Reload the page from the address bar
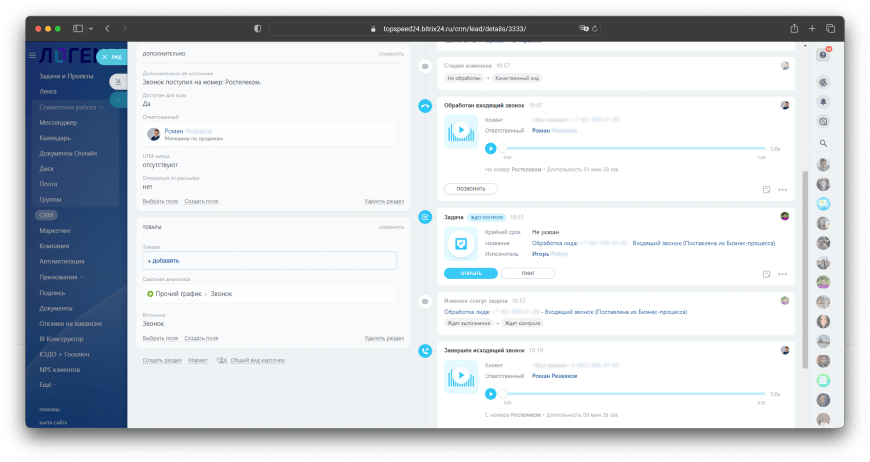870x462 pixels. 595,28
